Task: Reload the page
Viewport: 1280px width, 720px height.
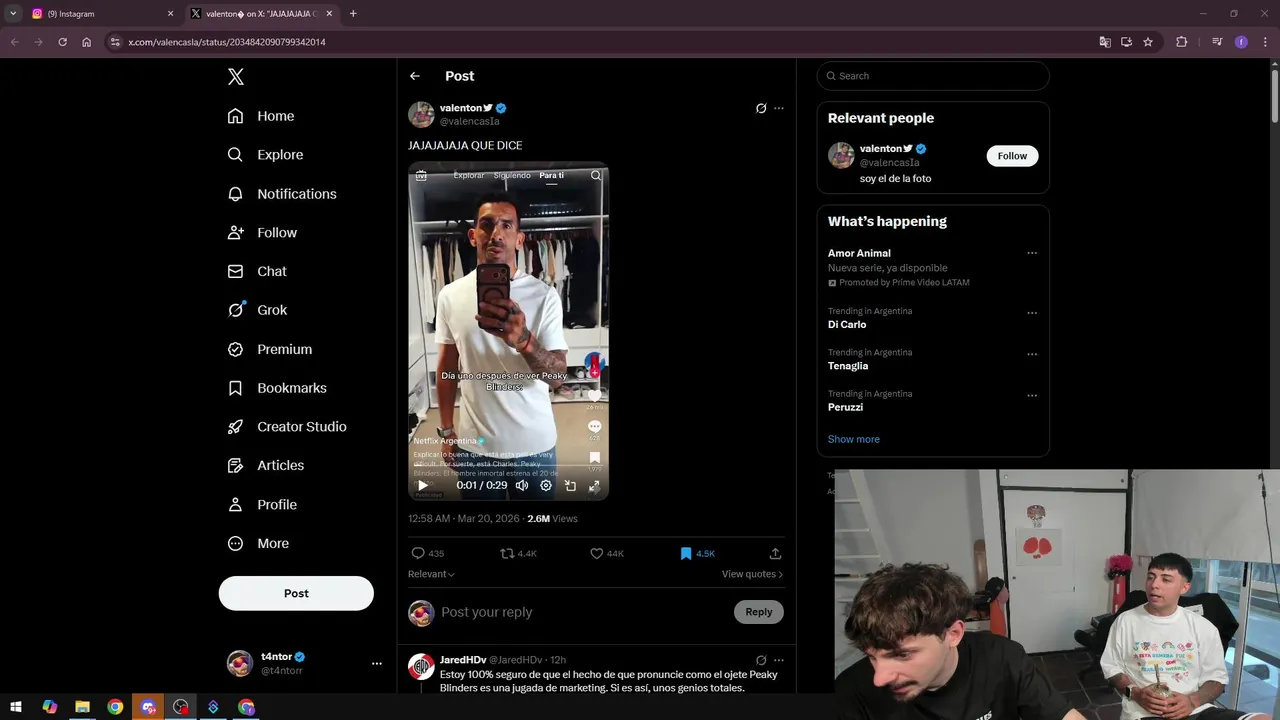Action: tap(62, 42)
